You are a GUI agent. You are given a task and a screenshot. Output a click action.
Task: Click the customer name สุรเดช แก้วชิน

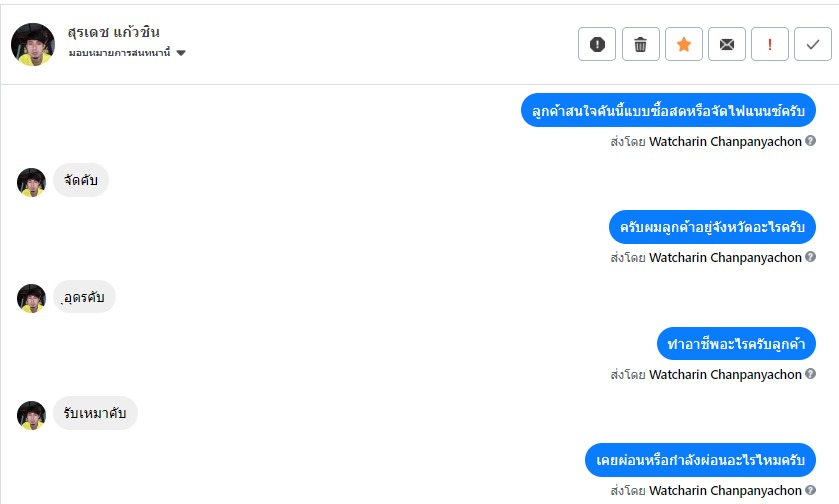point(114,32)
